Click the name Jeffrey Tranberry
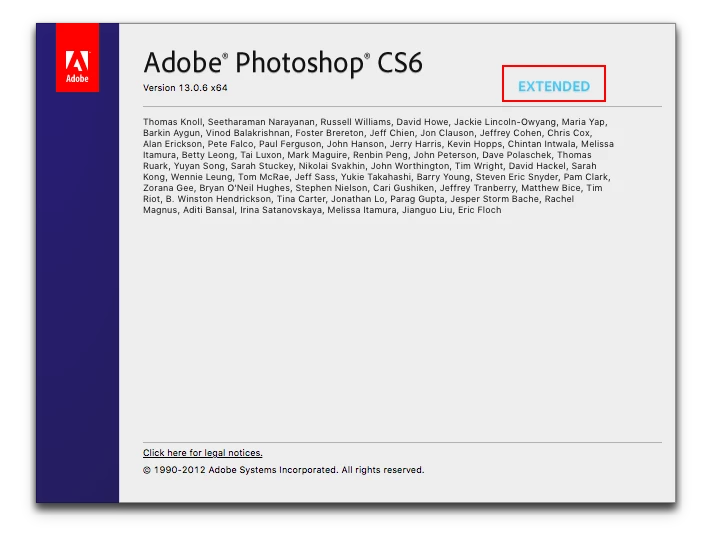 tap(478, 188)
